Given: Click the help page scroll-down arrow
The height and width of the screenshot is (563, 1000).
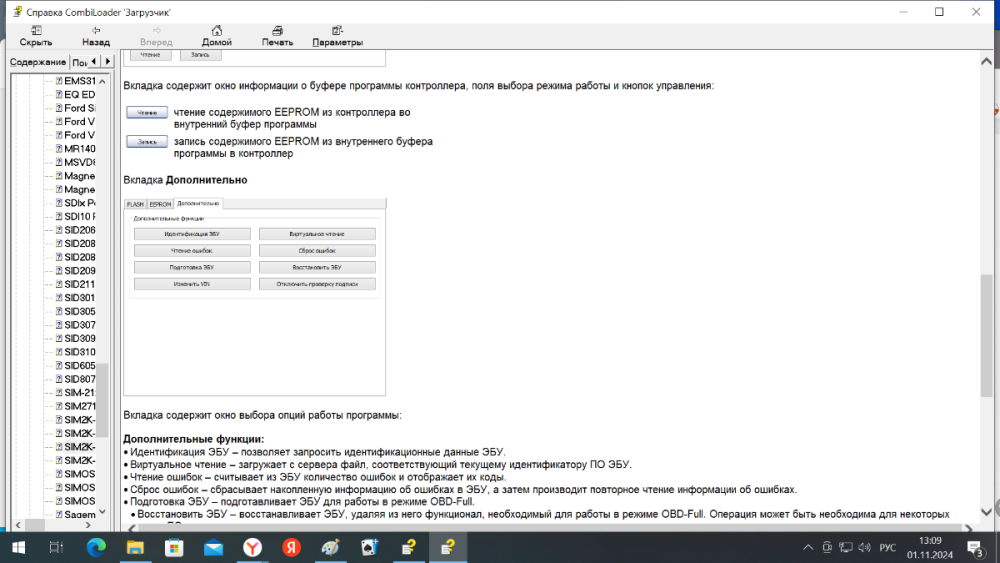Looking at the screenshot, I should pyautogui.click(x=986, y=512).
